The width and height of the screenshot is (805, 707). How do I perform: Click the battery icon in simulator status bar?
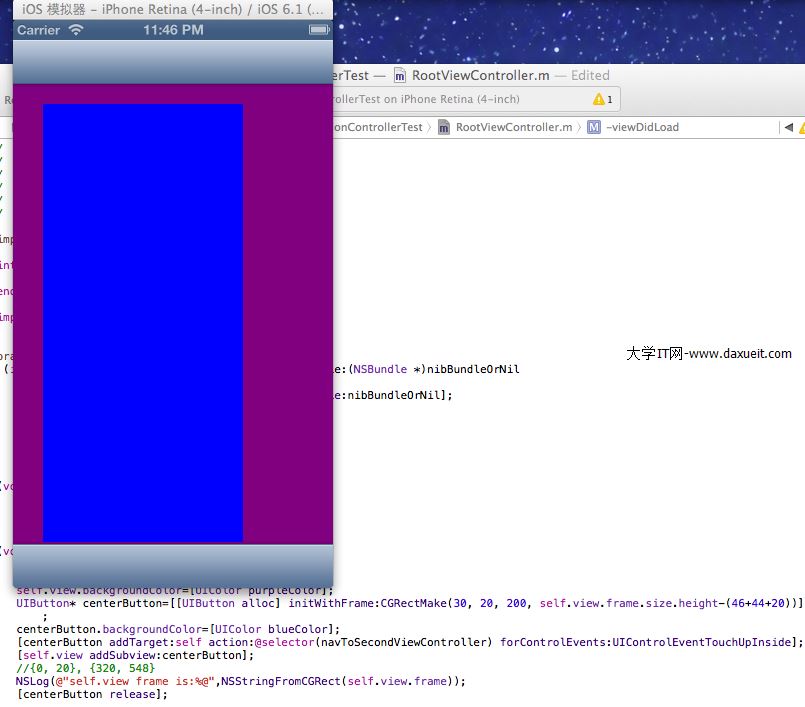[319, 30]
